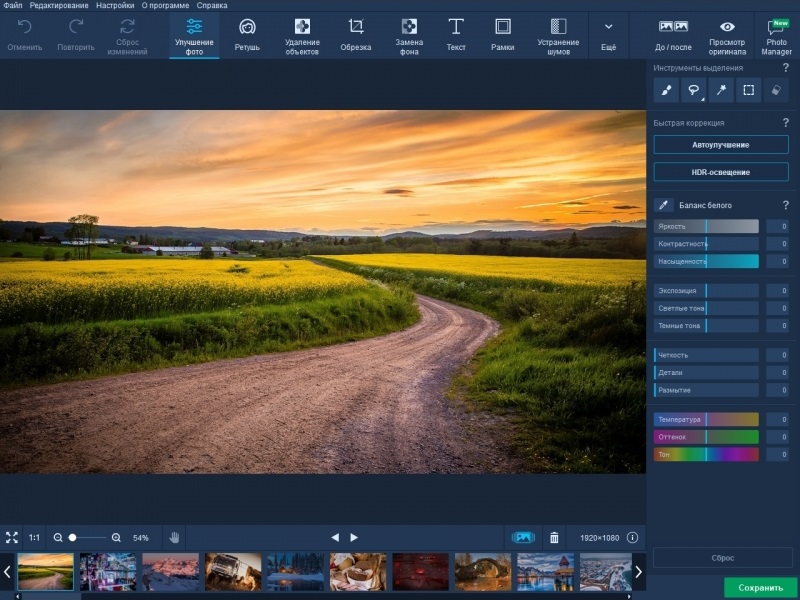Toggle Просмотр оригинала original preview

727,34
